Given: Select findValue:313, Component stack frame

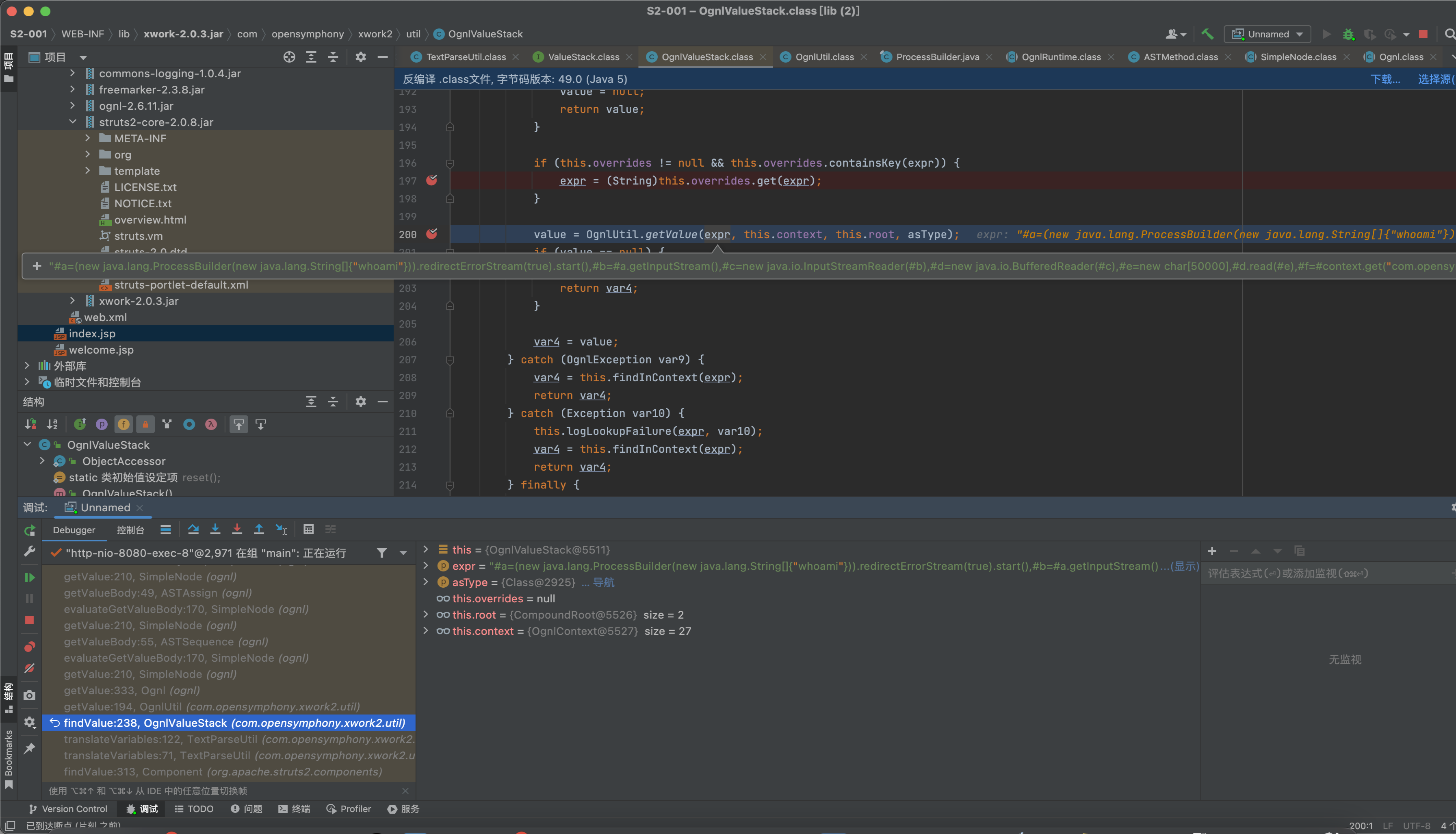Looking at the screenshot, I should pos(223,771).
